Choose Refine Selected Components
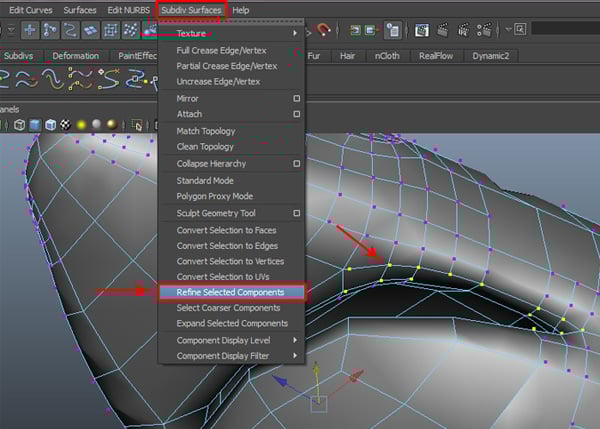The width and height of the screenshot is (600, 429). coord(230,292)
